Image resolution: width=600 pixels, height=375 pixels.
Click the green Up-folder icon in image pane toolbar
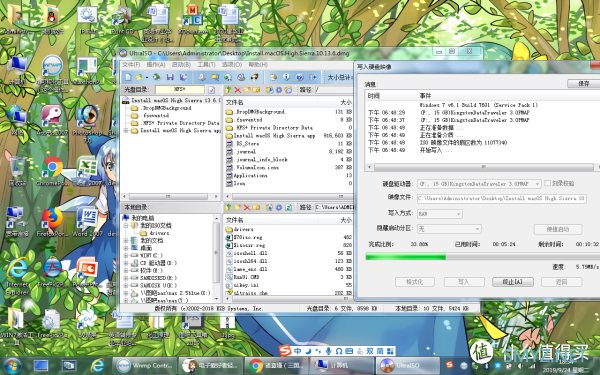(228, 90)
